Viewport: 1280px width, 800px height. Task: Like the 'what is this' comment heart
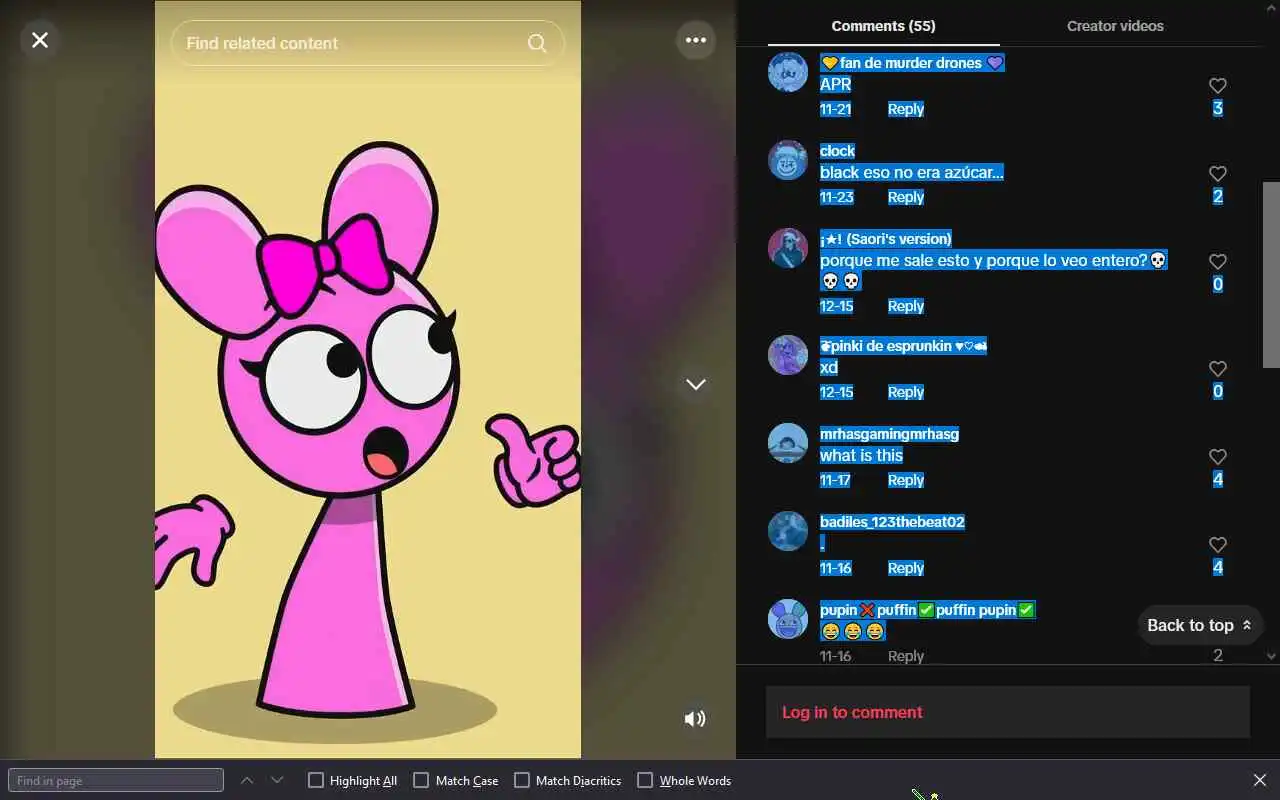tap(1217, 457)
